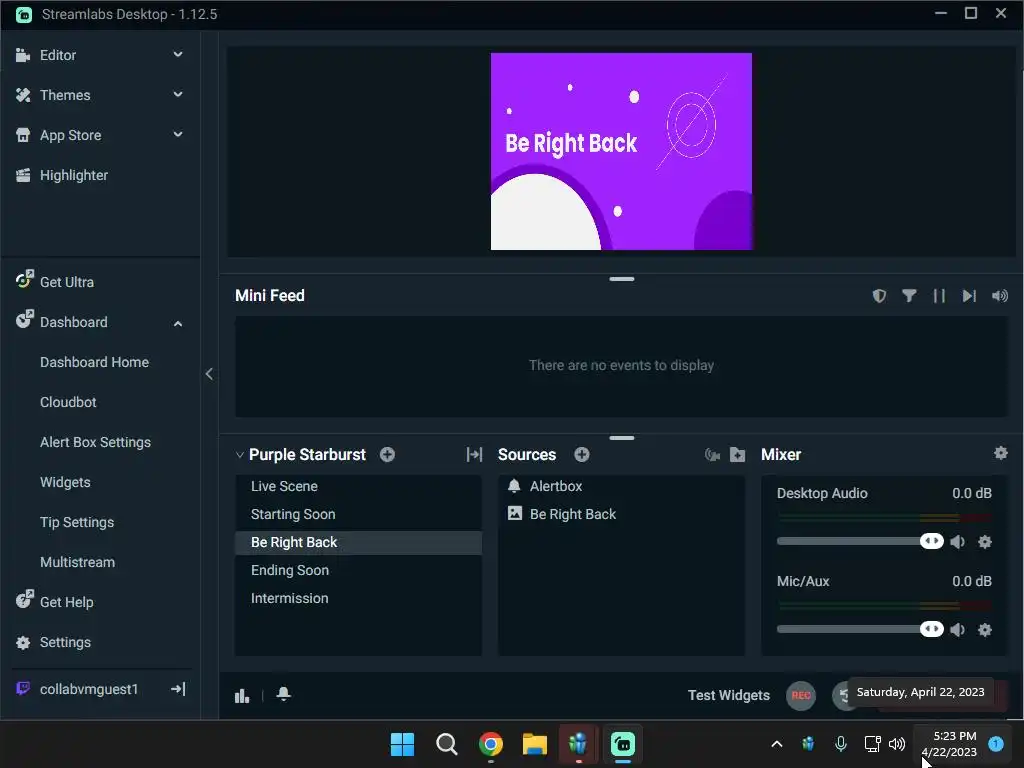Open Desktop Audio source settings gear
The width and height of the screenshot is (1024, 768).
pos(985,541)
